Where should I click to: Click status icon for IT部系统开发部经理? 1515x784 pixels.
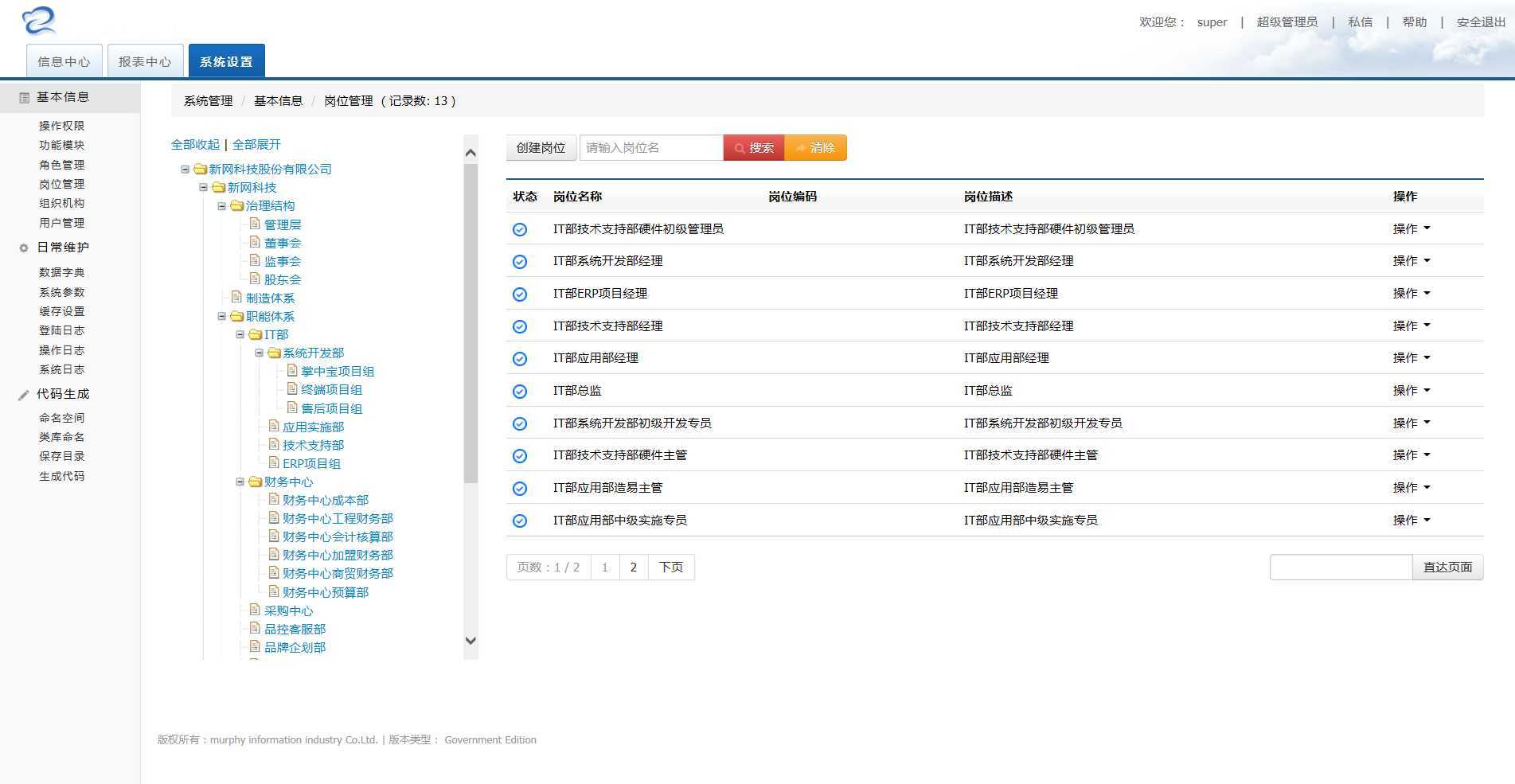(520, 262)
